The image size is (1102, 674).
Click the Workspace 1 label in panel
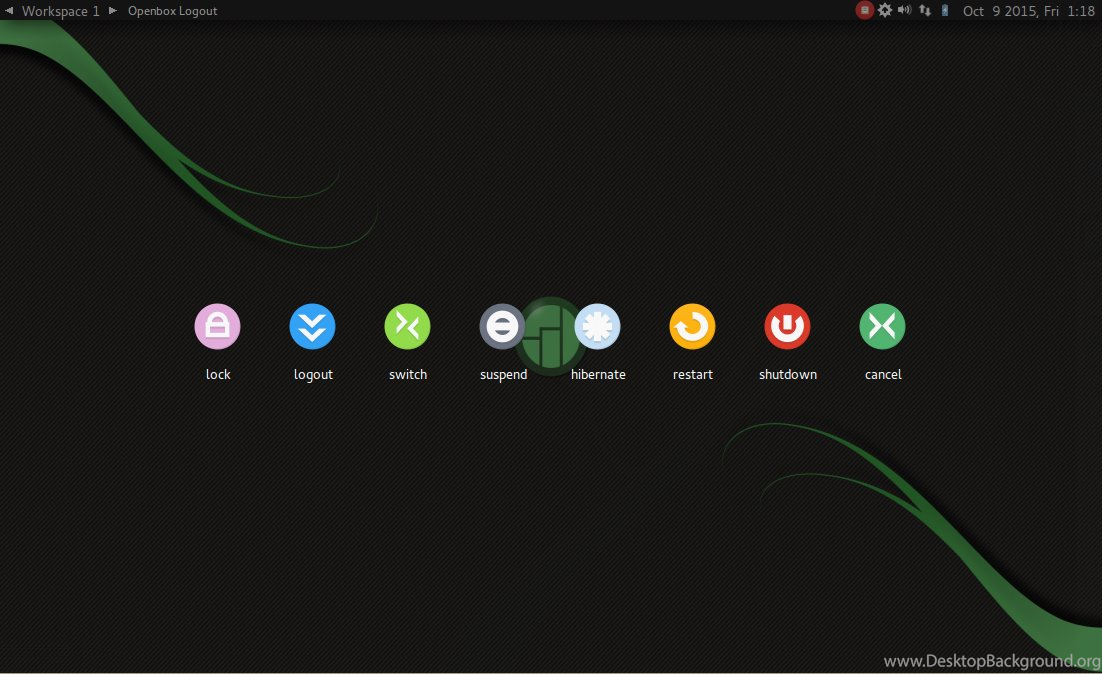point(60,11)
